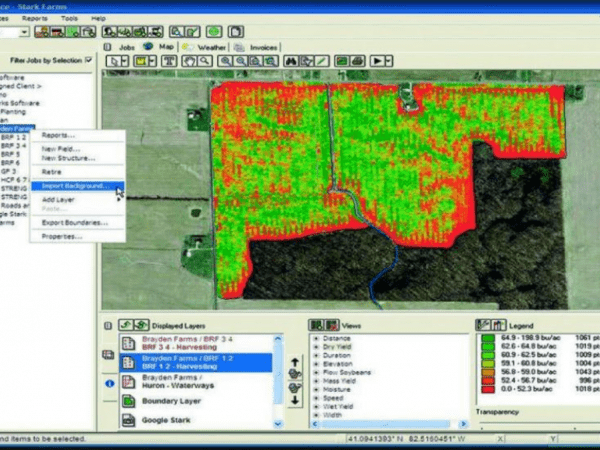Expand the Wet Yield view
This screenshot has width=600, height=450.
click(316, 406)
